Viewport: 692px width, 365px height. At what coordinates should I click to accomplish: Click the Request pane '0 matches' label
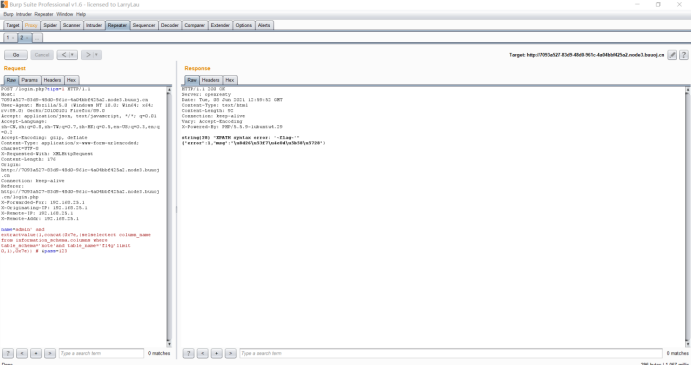tap(159, 353)
